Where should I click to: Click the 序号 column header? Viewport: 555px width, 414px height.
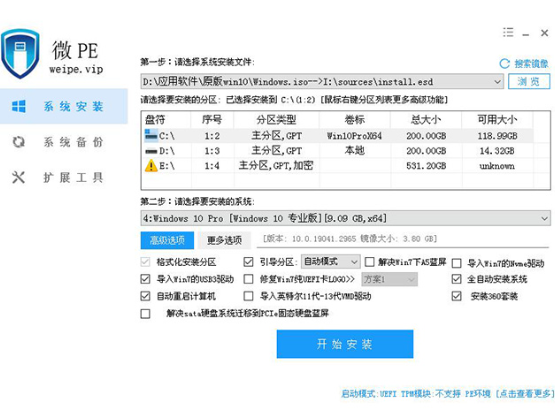point(212,120)
